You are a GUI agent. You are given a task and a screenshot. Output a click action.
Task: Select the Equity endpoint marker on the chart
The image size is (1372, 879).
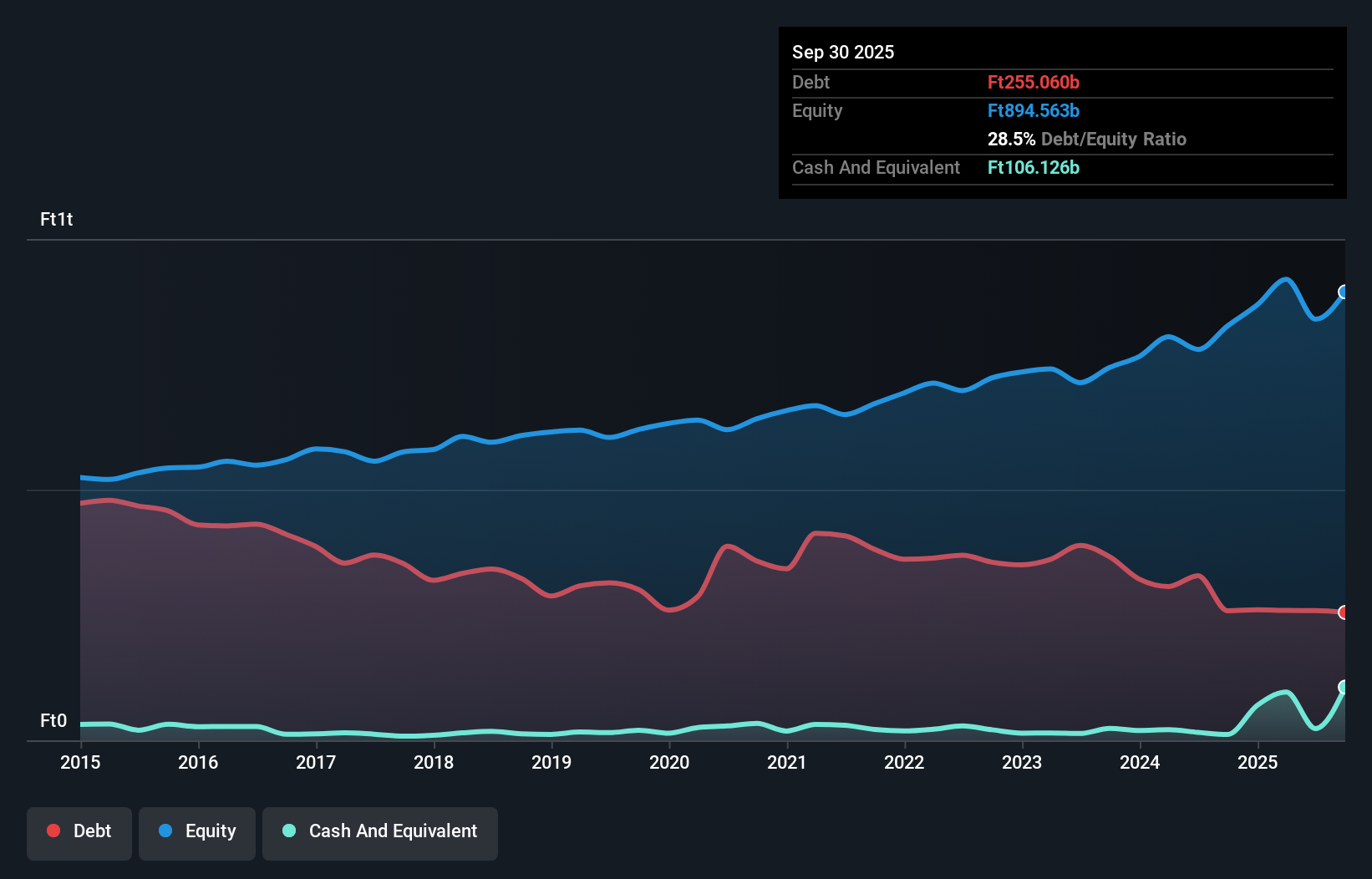click(1344, 292)
